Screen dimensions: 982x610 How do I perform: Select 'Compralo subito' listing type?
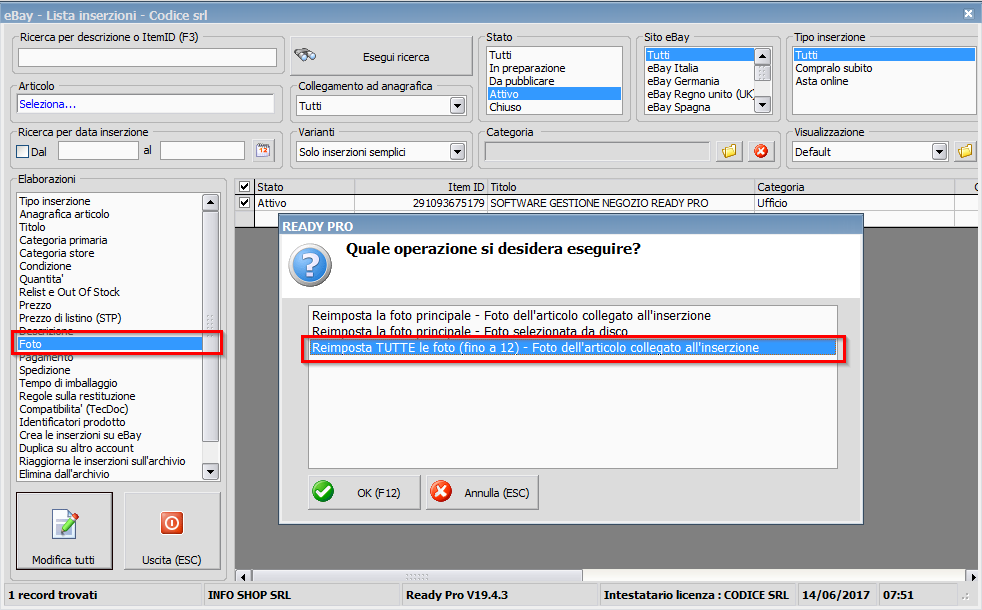(x=884, y=68)
